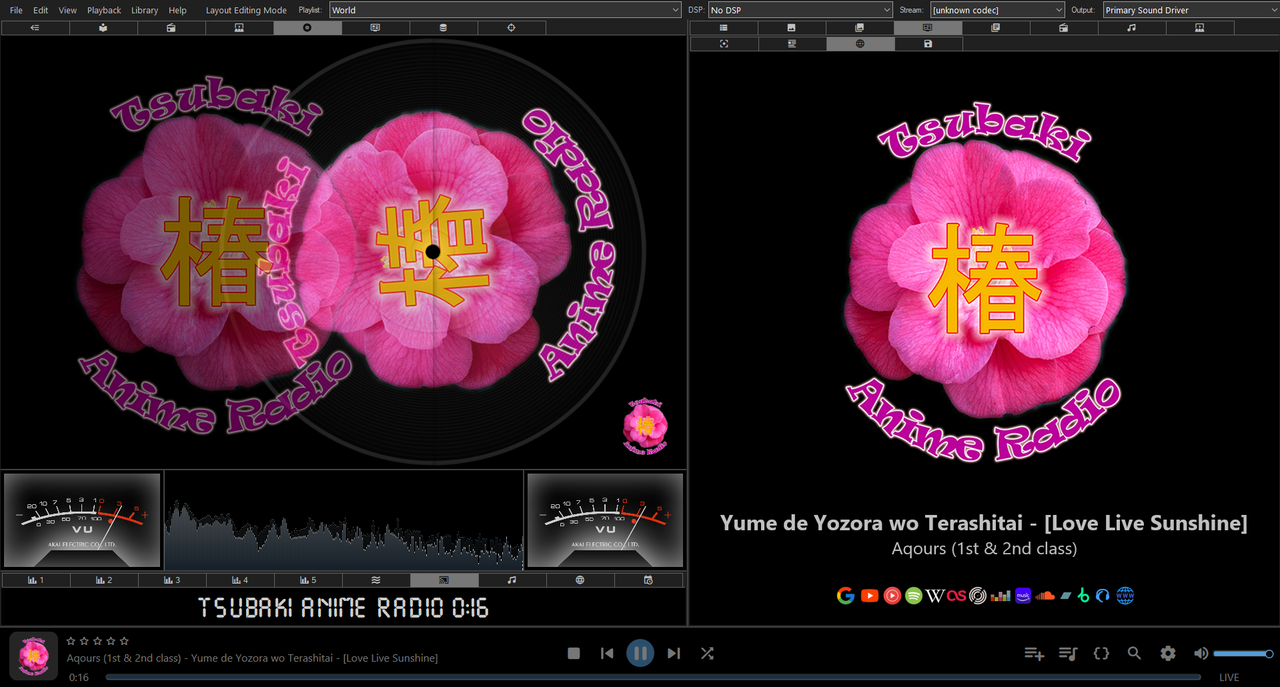Stop playback with the square button

[x=574, y=653]
